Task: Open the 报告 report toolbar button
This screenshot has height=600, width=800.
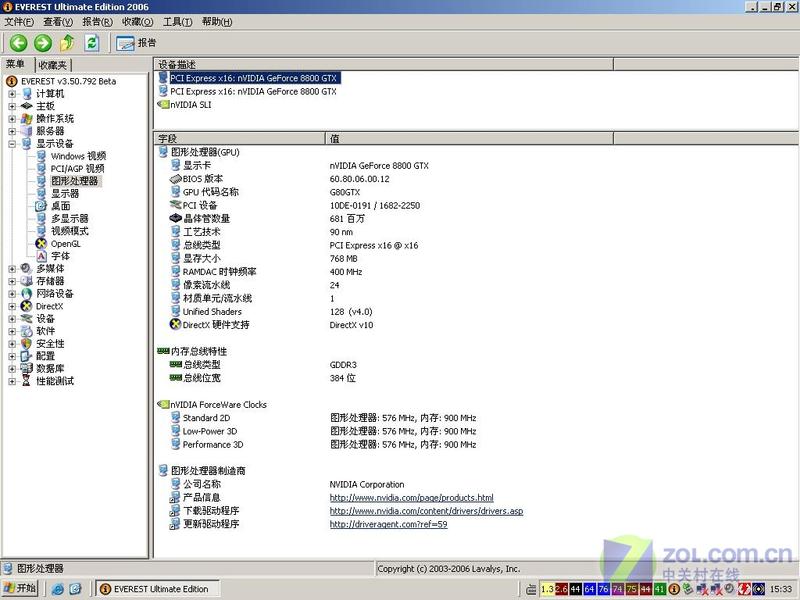Action: [136, 43]
